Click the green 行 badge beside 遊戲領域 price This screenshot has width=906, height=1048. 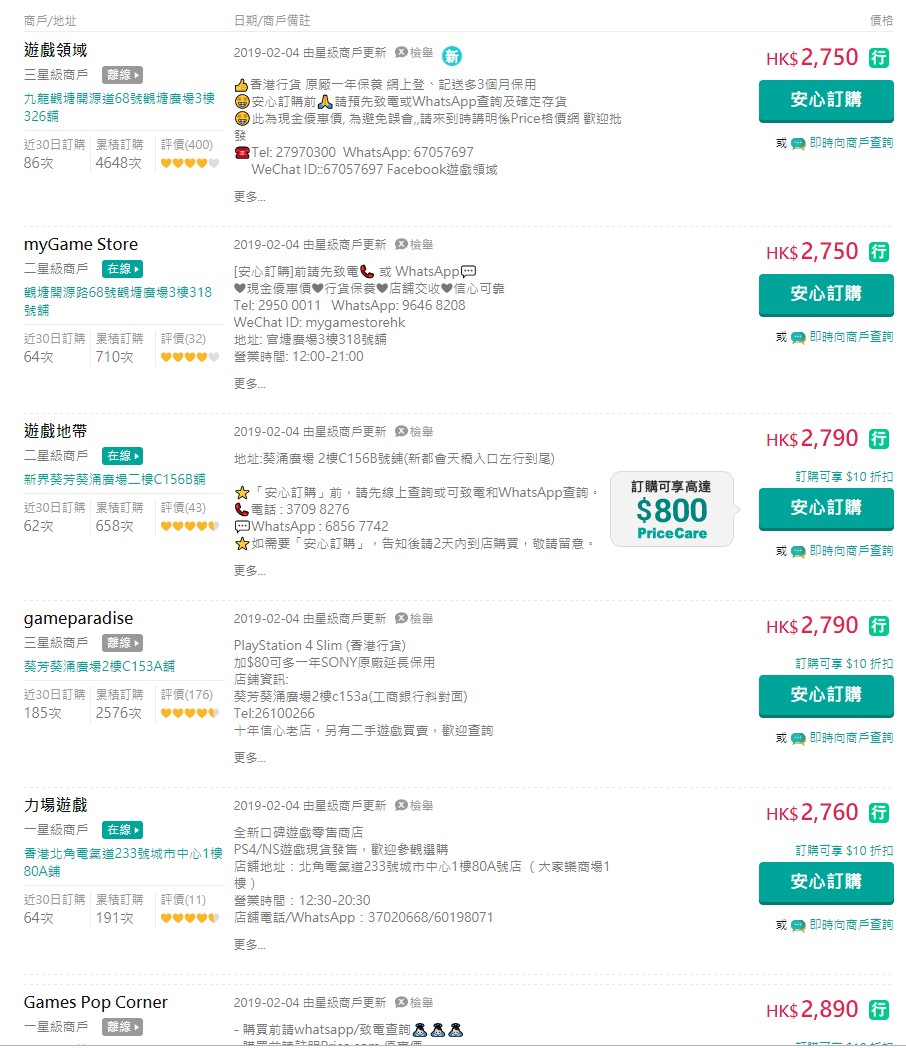pos(879,58)
